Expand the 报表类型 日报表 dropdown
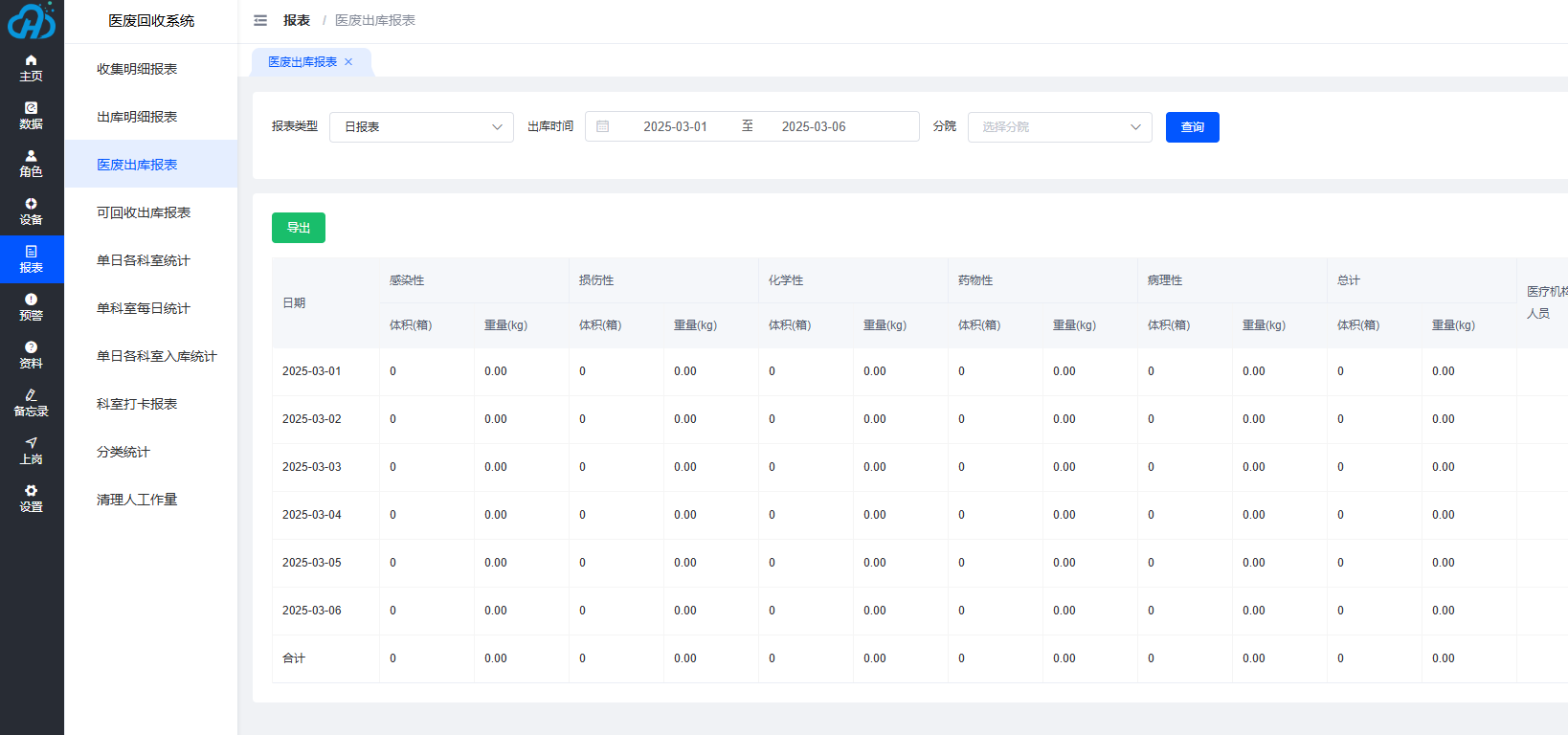Viewport: 1568px width, 735px height. (x=421, y=127)
